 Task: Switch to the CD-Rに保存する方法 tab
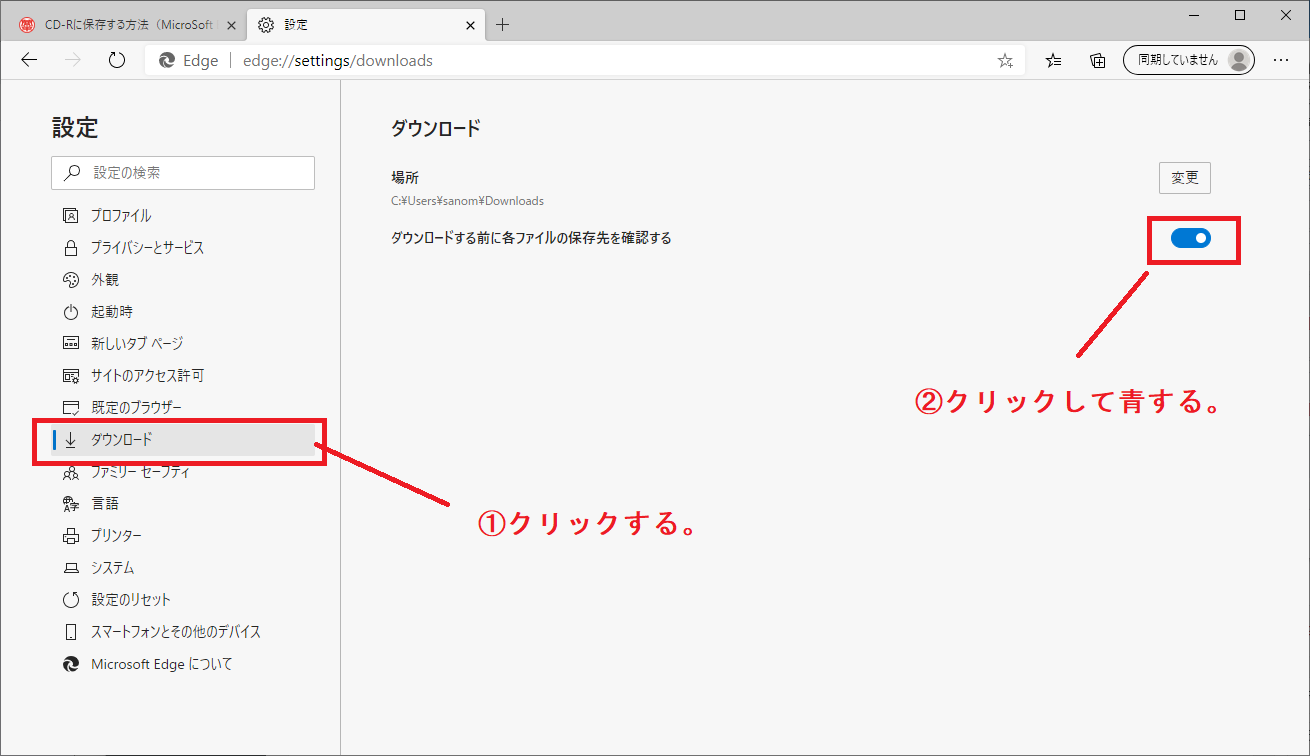(120, 24)
